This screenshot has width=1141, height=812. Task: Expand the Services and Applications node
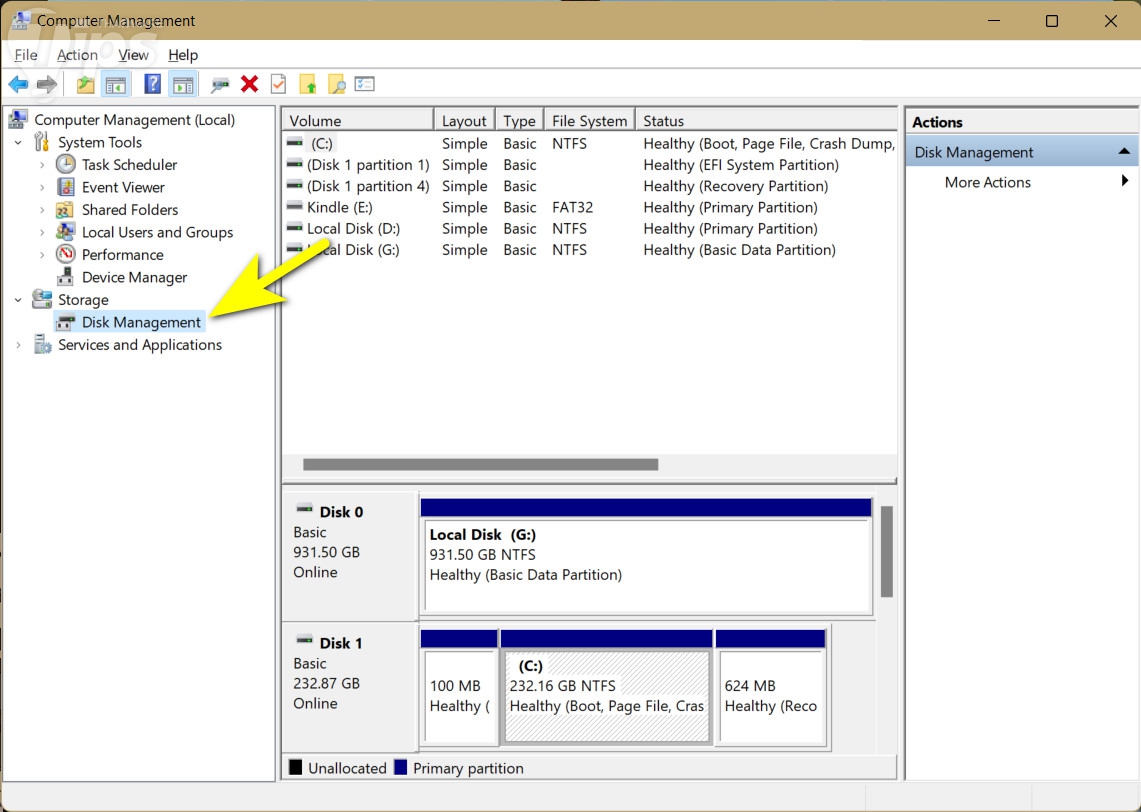coord(18,345)
